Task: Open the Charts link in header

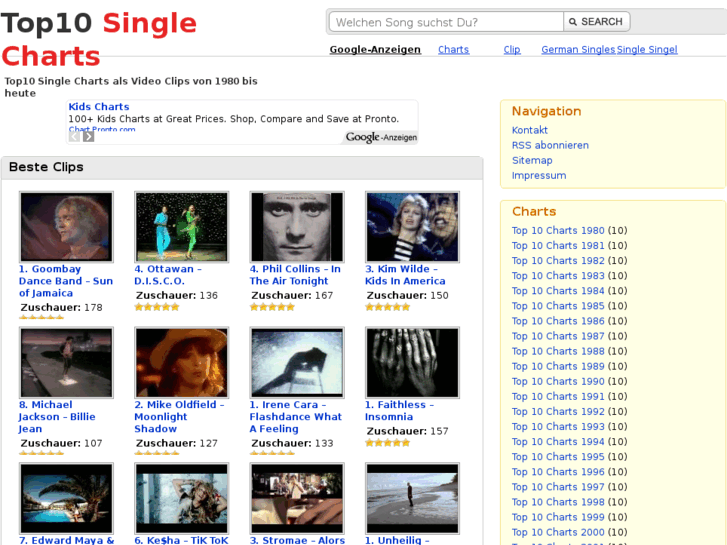Action: pyautogui.click(x=453, y=50)
